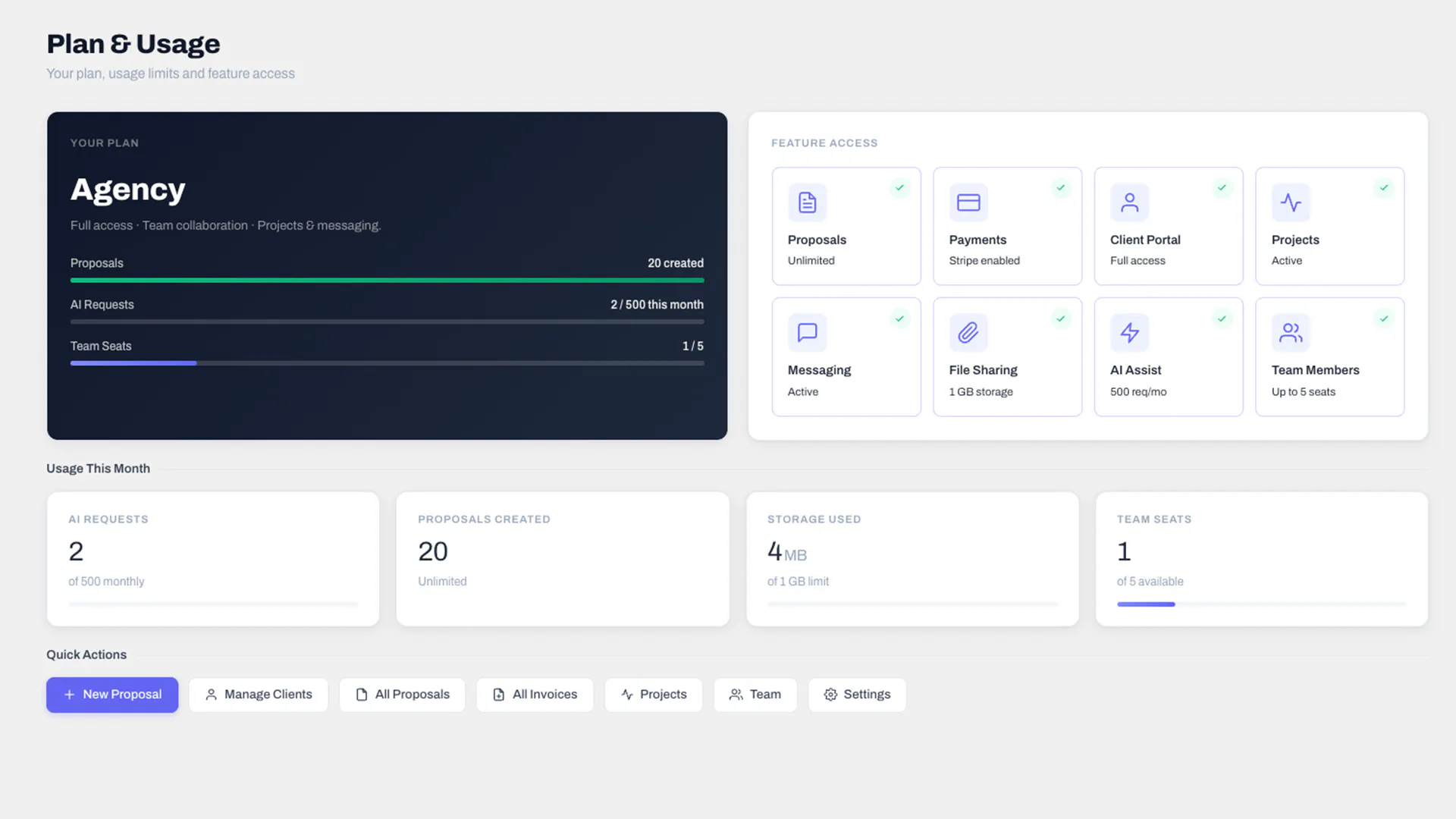Click progress bar in Storage Used card
Screen dimensions: 1456x819
[912, 604]
